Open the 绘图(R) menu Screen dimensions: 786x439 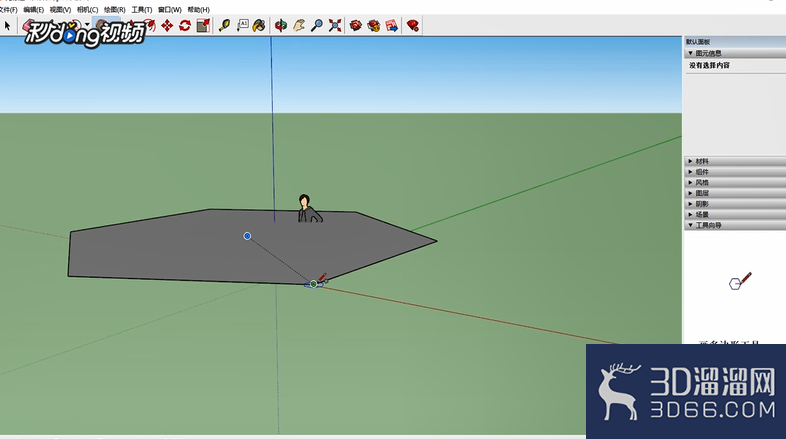pos(114,10)
